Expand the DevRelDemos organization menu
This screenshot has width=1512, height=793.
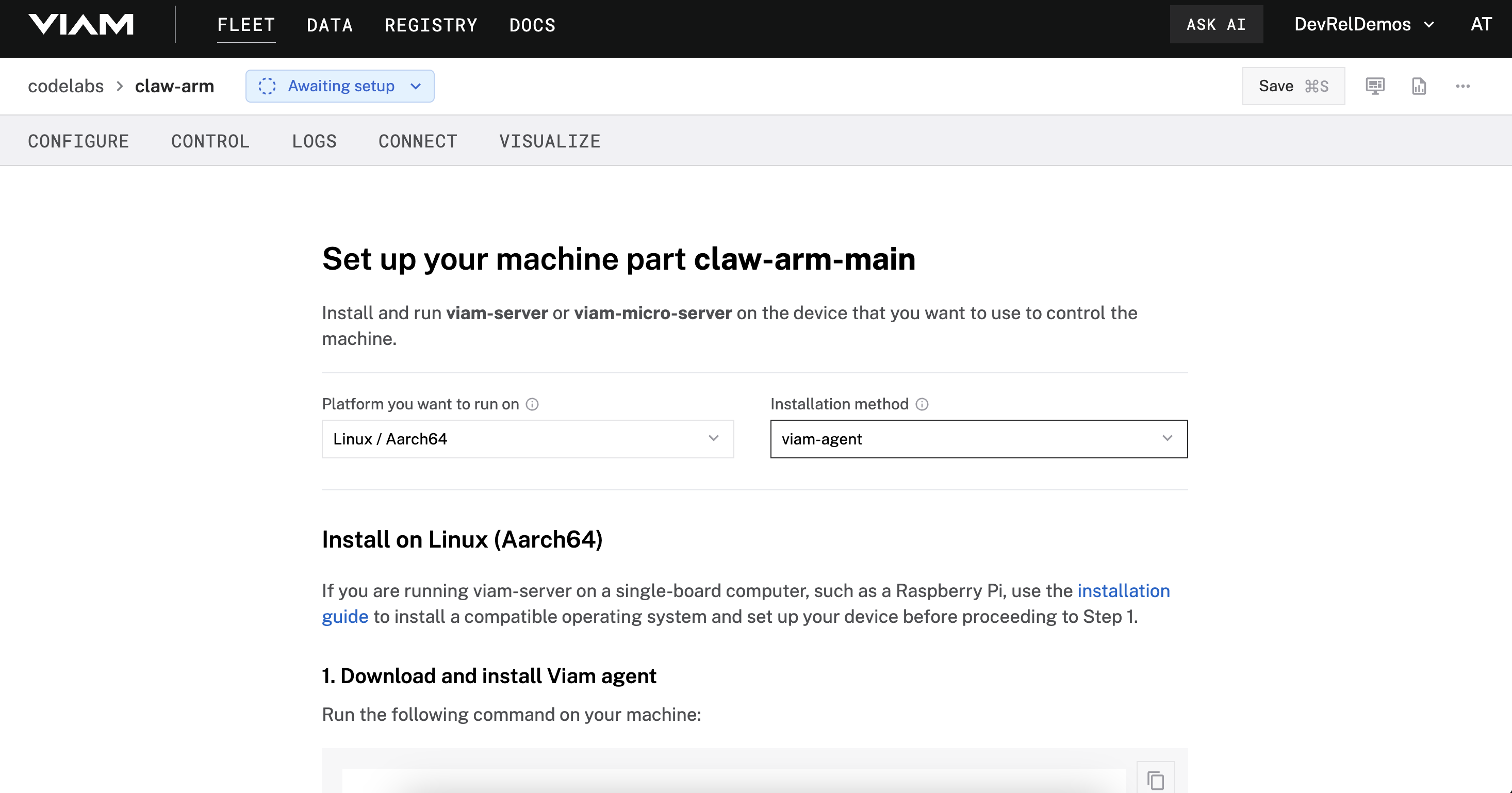[1364, 24]
